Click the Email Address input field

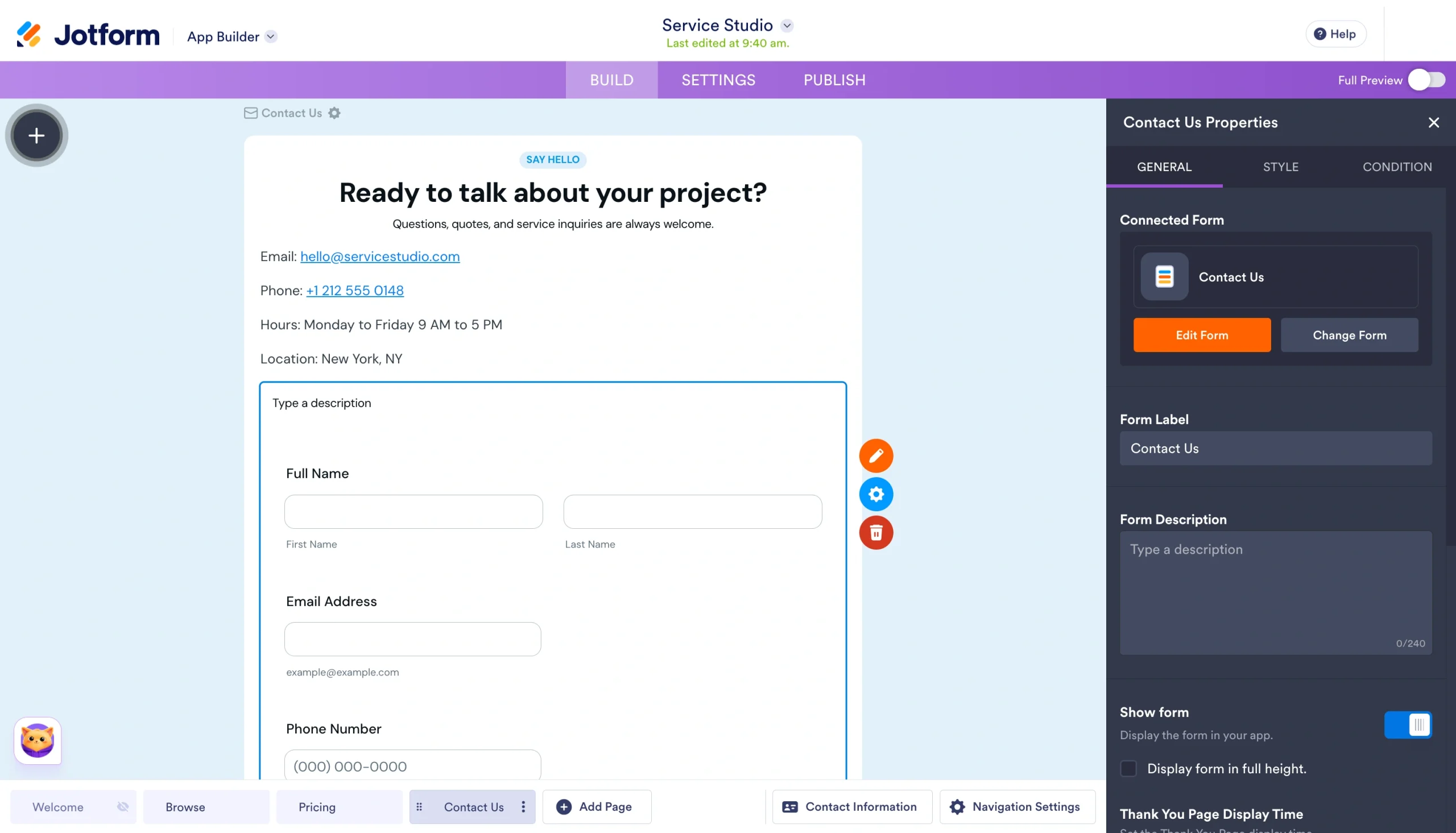pyautogui.click(x=412, y=639)
